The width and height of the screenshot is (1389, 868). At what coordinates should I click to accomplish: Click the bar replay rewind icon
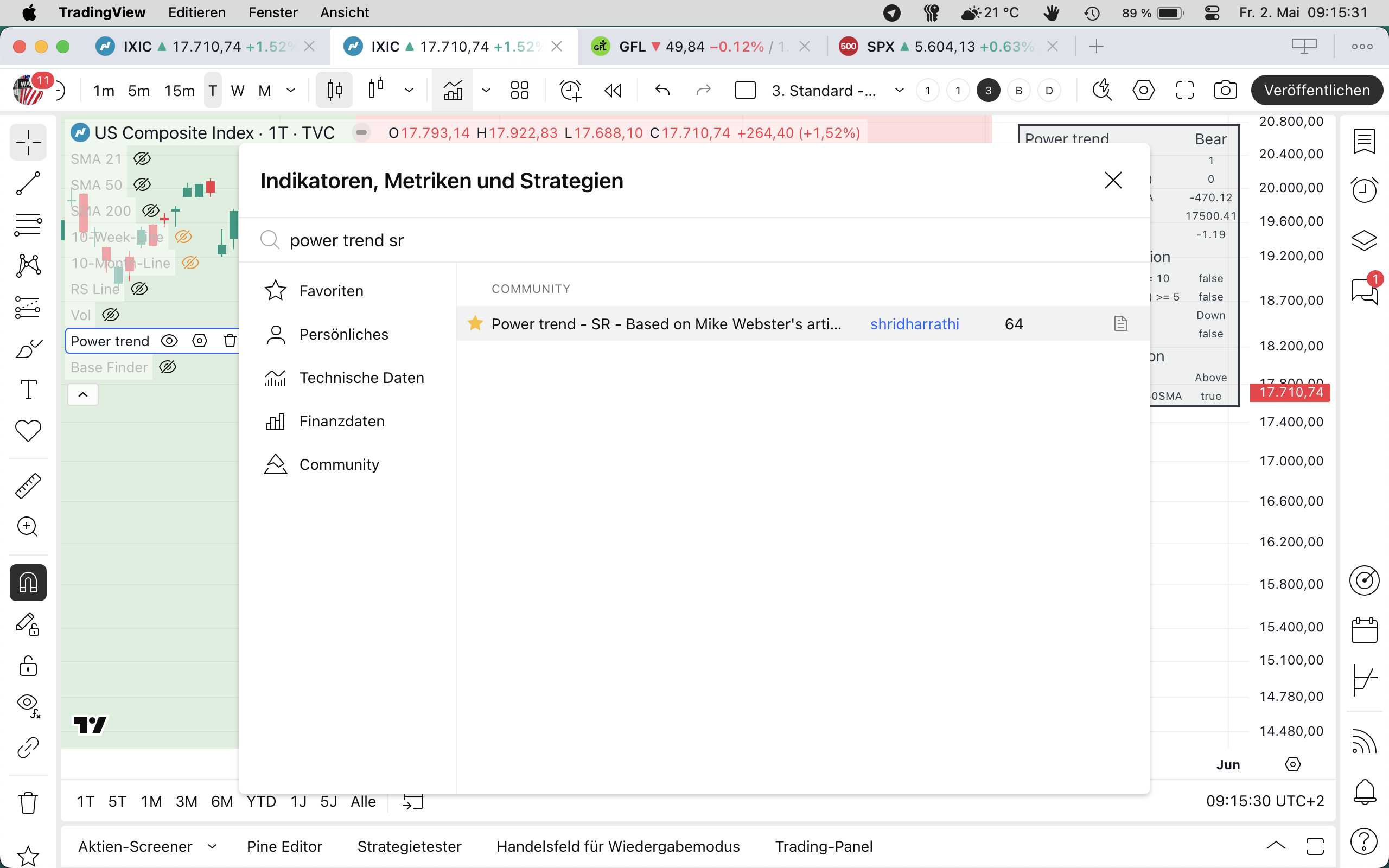613,91
